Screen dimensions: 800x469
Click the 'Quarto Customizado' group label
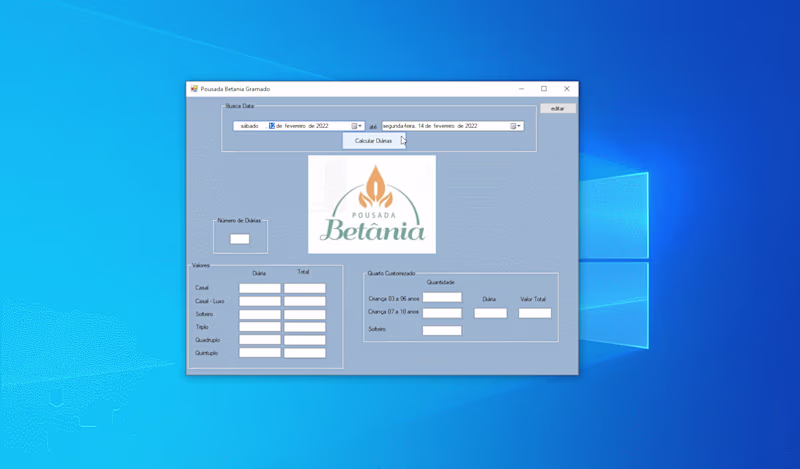[391, 274]
